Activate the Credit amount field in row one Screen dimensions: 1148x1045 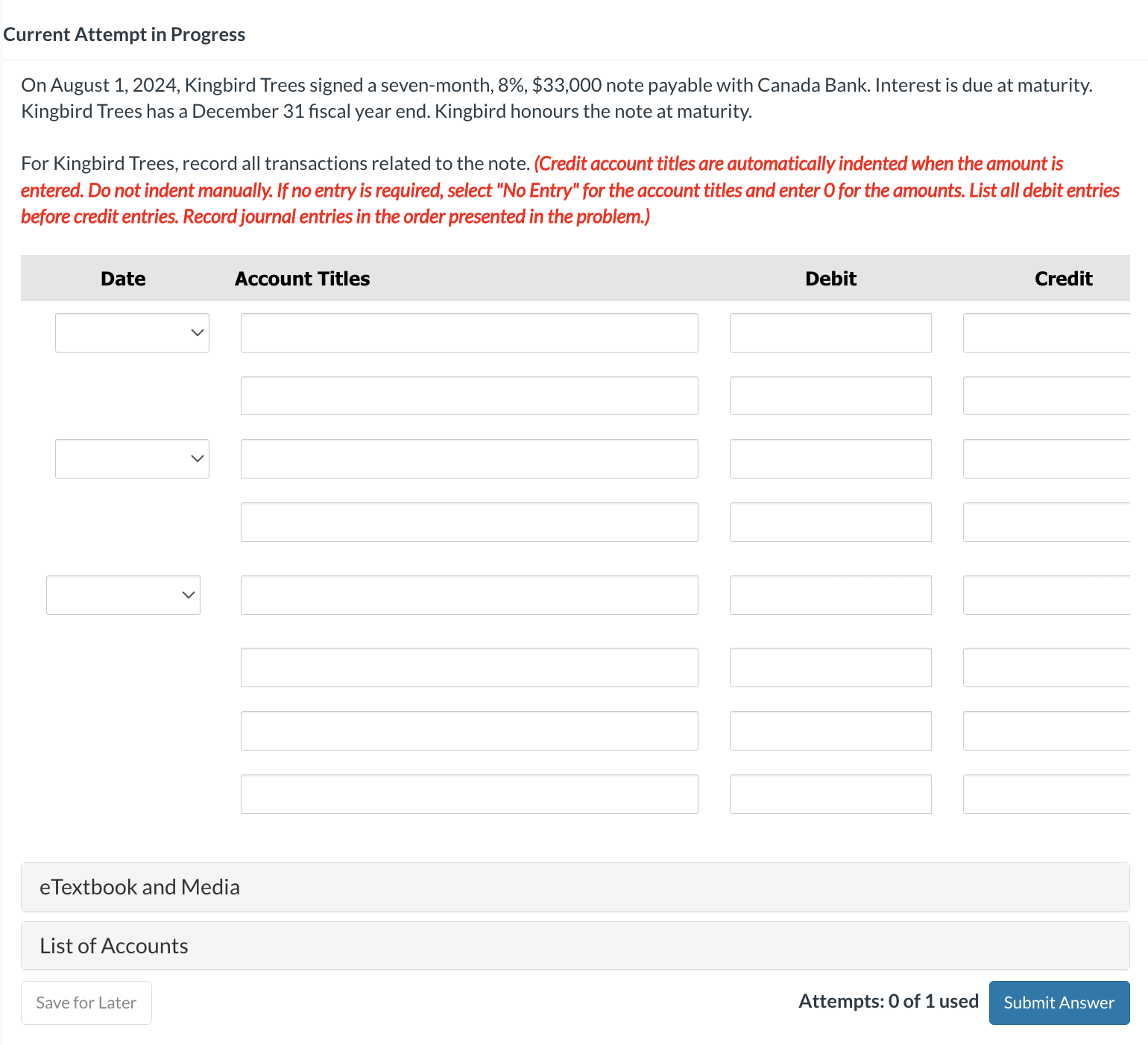tap(1047, 332)
